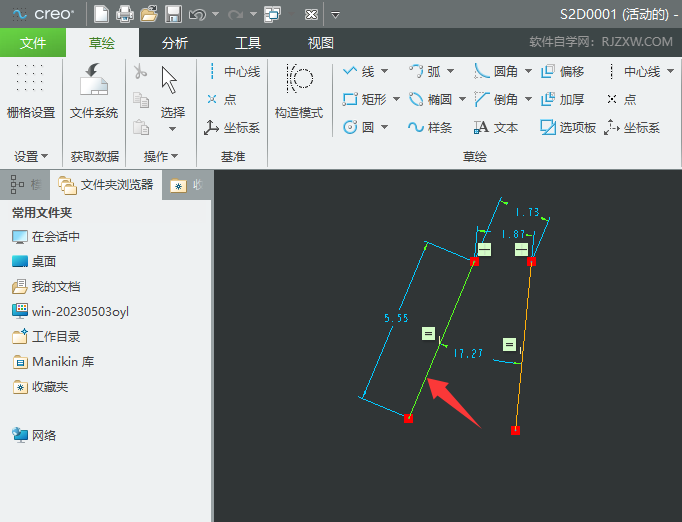Expand the Arc (弧) dropdown arrow

click(x=451, y=71)
